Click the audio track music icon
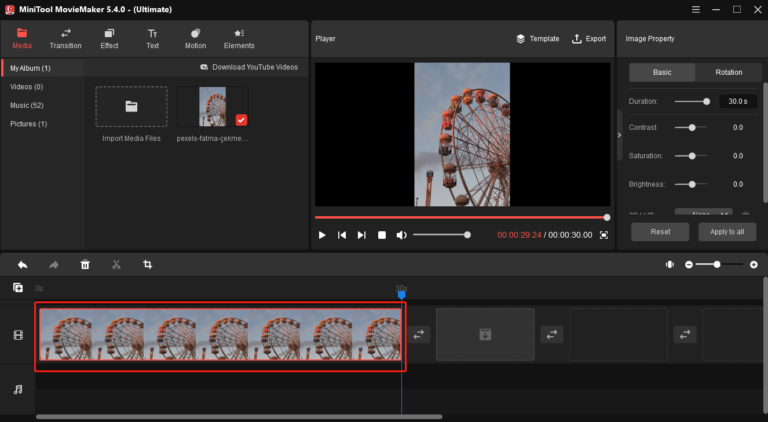 pos(18,390)
